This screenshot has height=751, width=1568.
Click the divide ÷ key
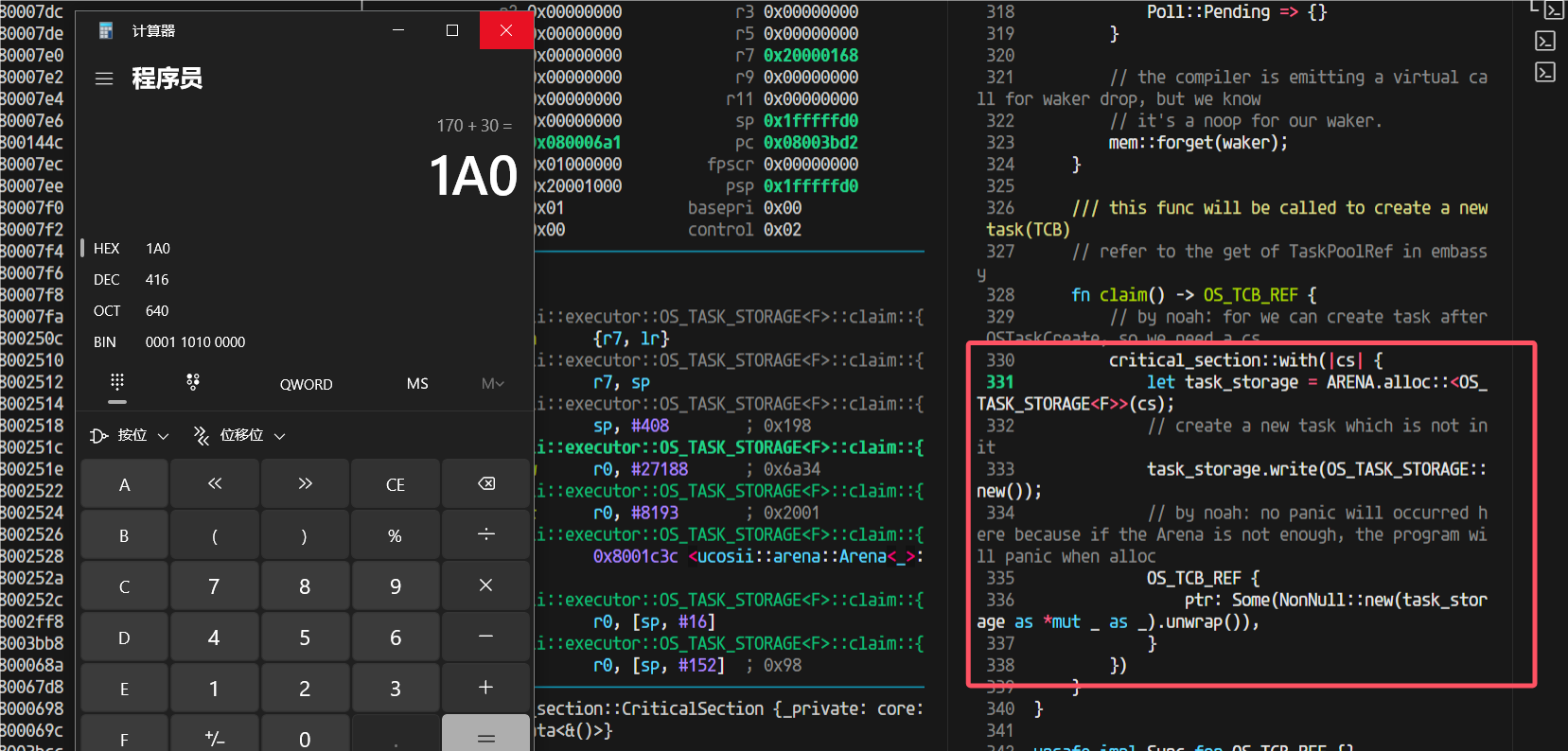(486, 535)
